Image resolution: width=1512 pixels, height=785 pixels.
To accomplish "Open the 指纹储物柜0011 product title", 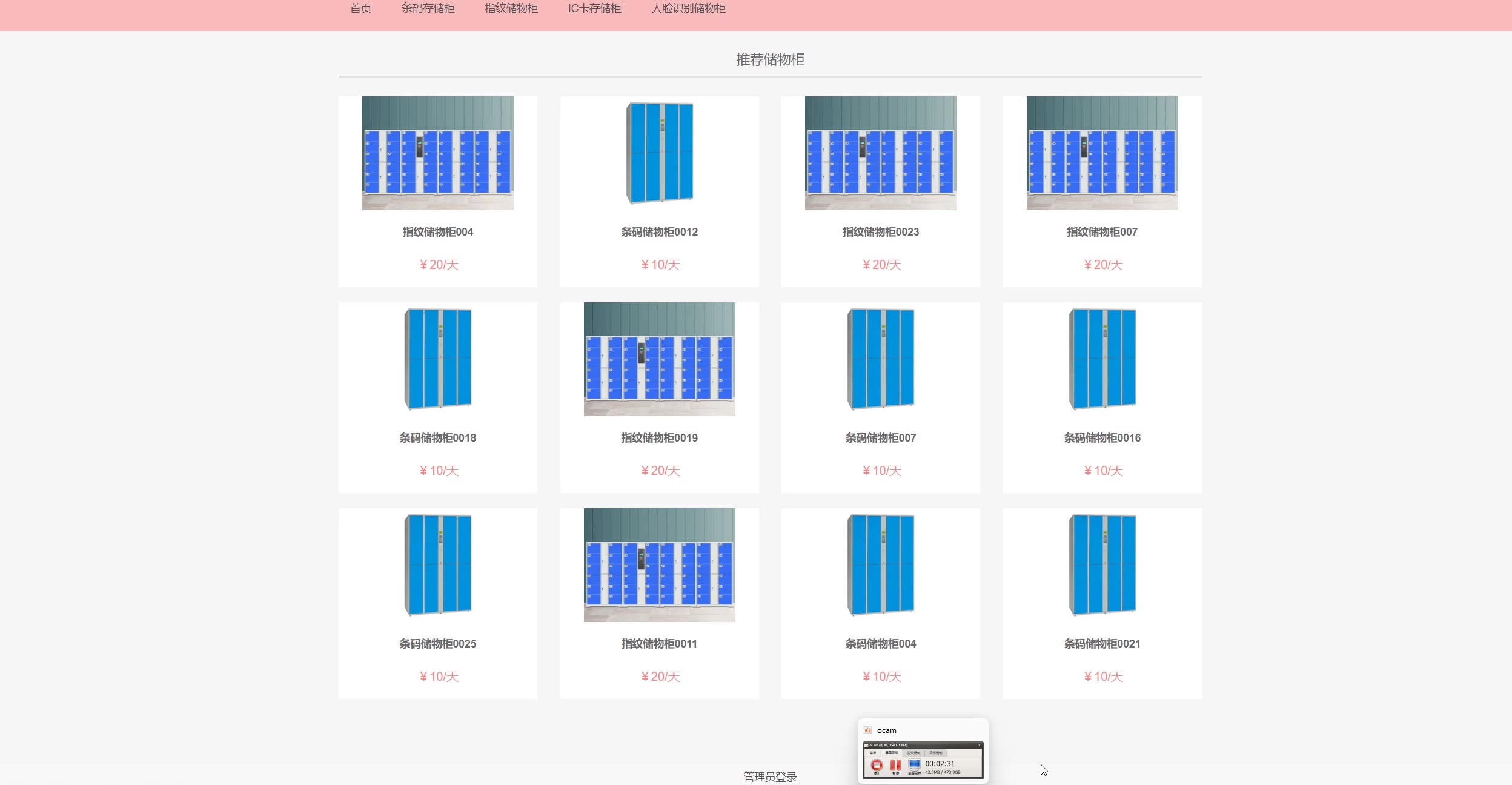I will click(x=659, y=644).
